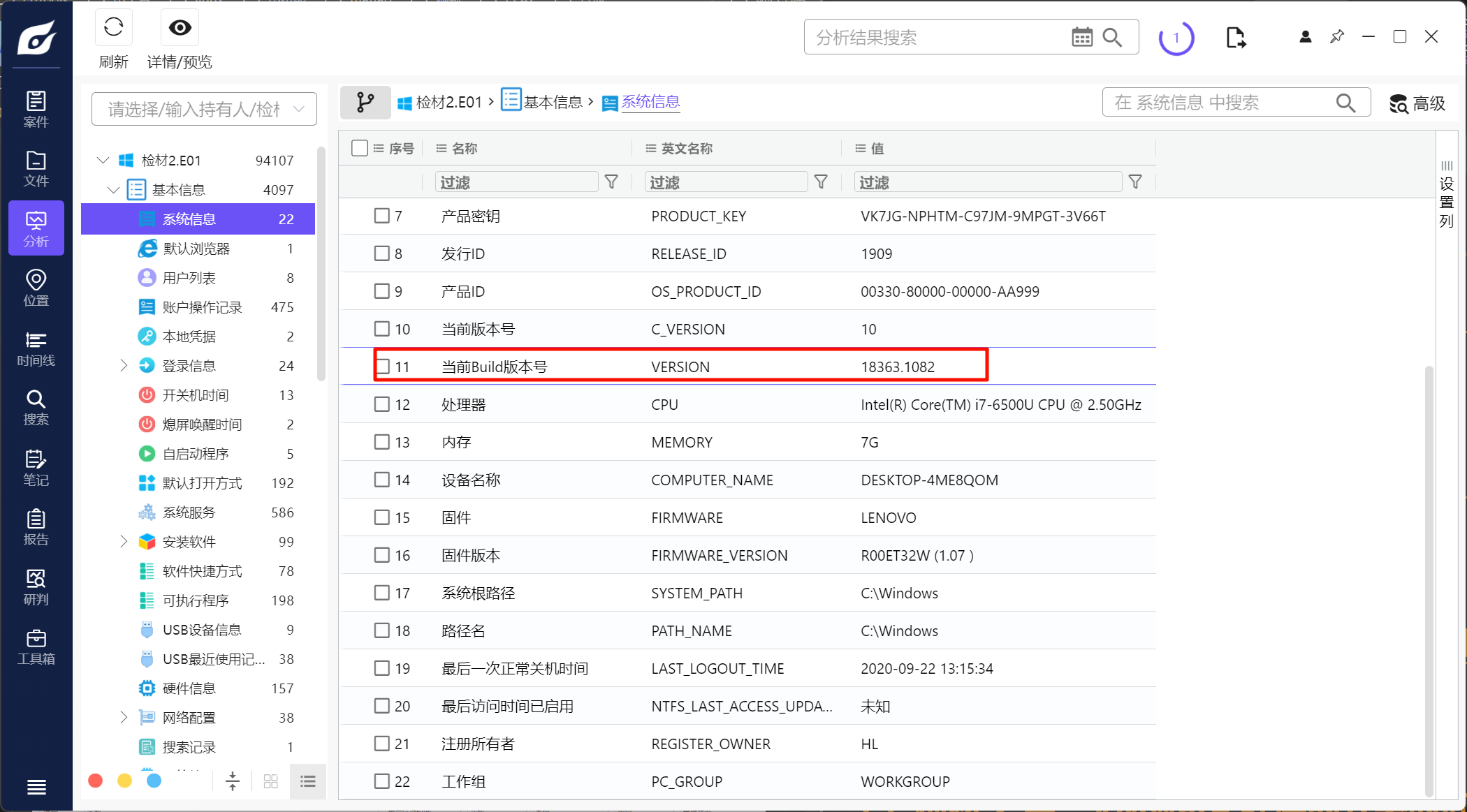Expand the 登录信息 tree node
Screen dimensions: 1467x812
pyautogui.click(x=124, y=365)
